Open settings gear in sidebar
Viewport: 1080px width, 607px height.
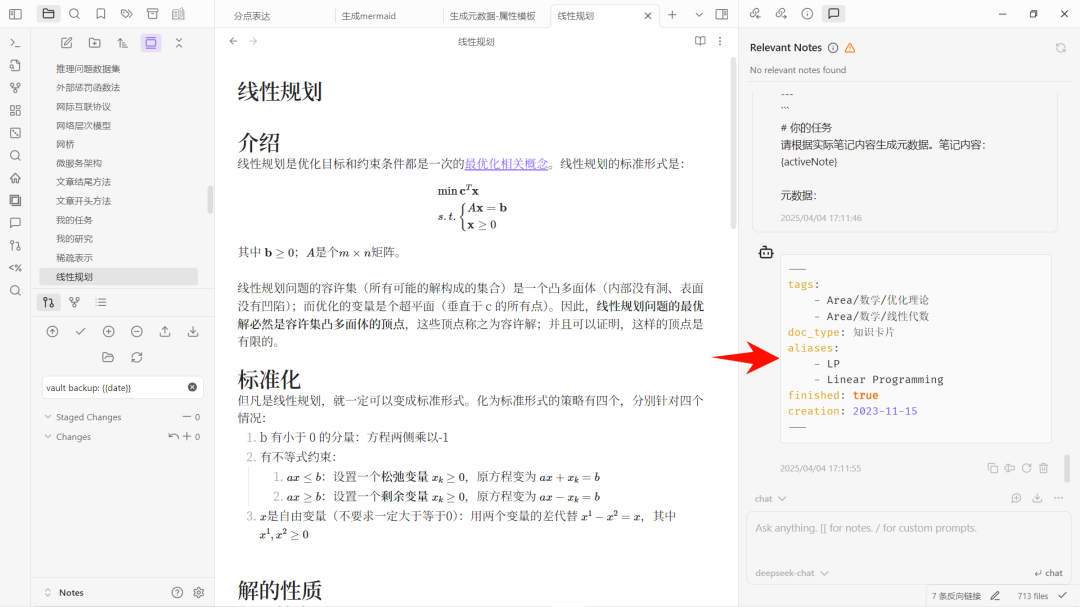[x=199, y=593]
